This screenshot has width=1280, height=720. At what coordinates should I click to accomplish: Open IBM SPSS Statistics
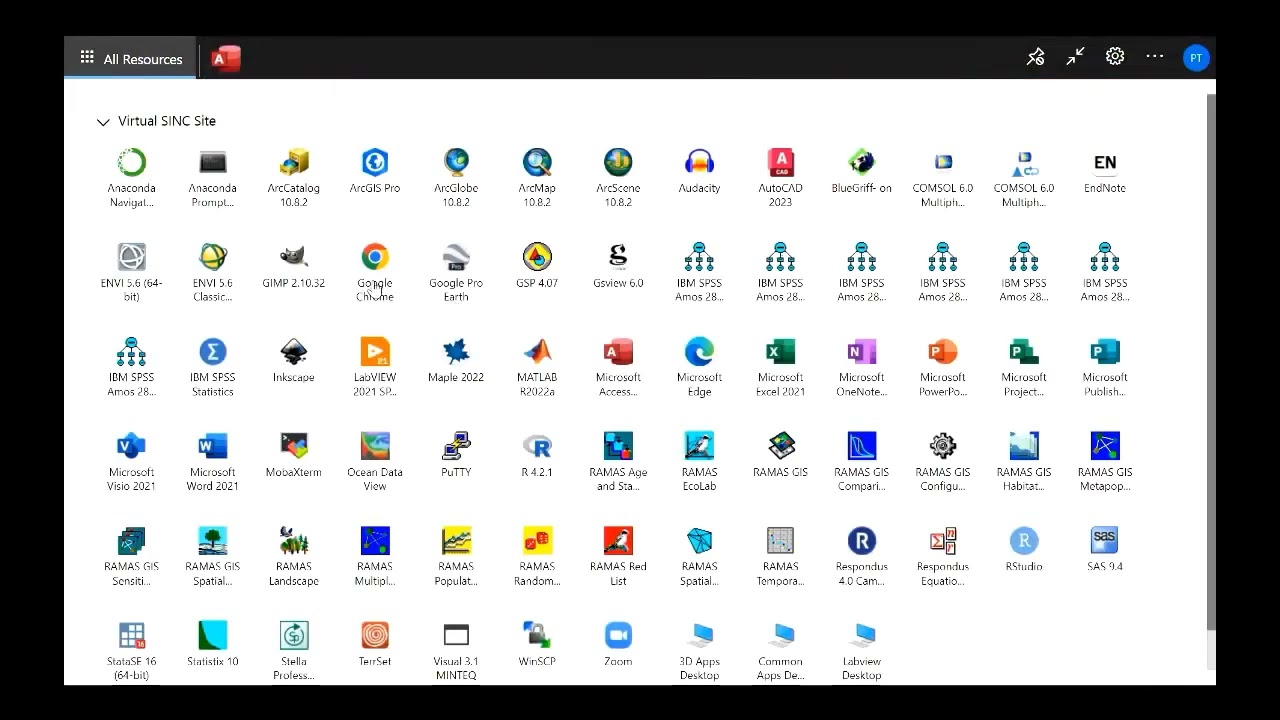coord(212,367)
